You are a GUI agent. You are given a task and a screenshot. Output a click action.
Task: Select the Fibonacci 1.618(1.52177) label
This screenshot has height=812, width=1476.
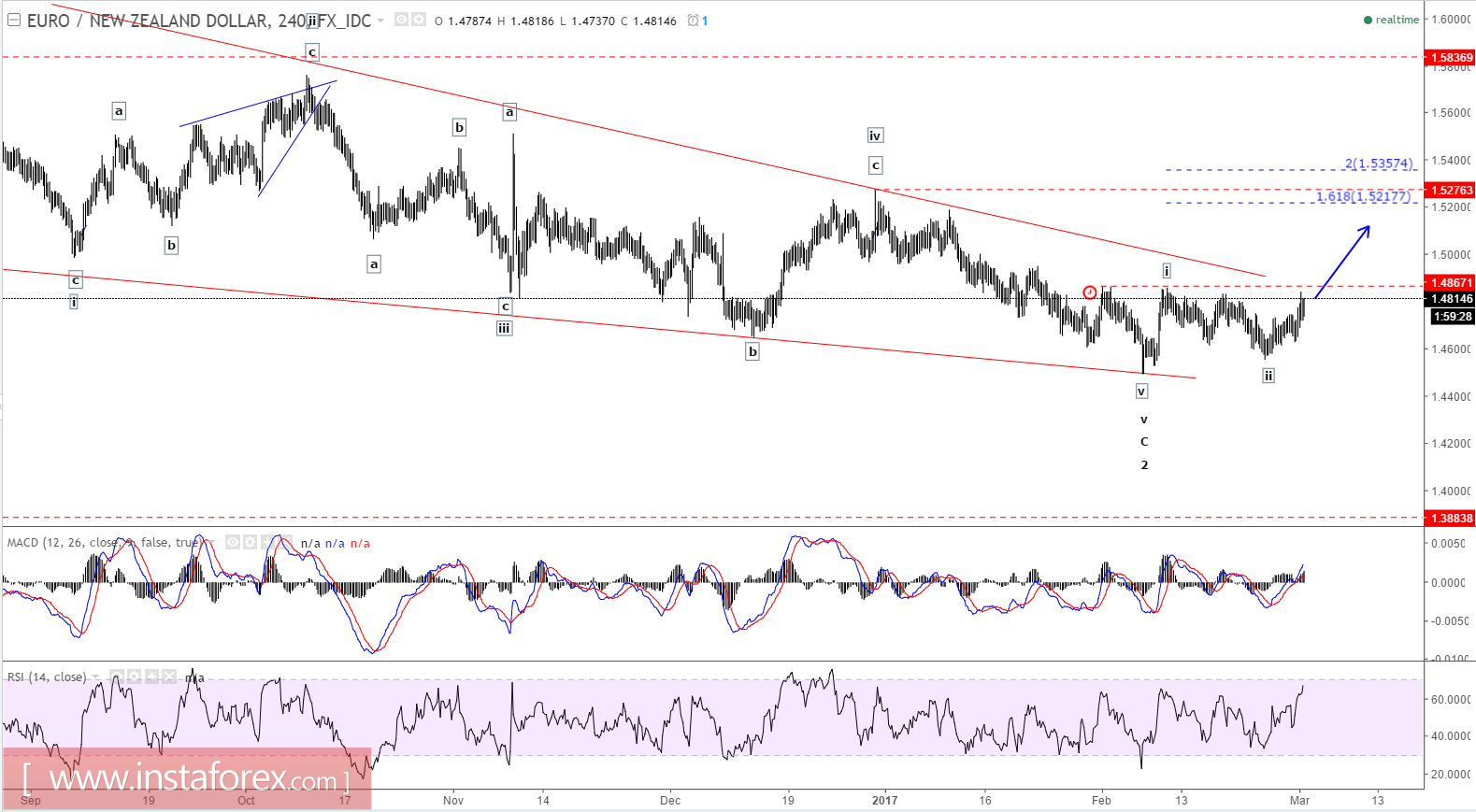point(1363,196)
